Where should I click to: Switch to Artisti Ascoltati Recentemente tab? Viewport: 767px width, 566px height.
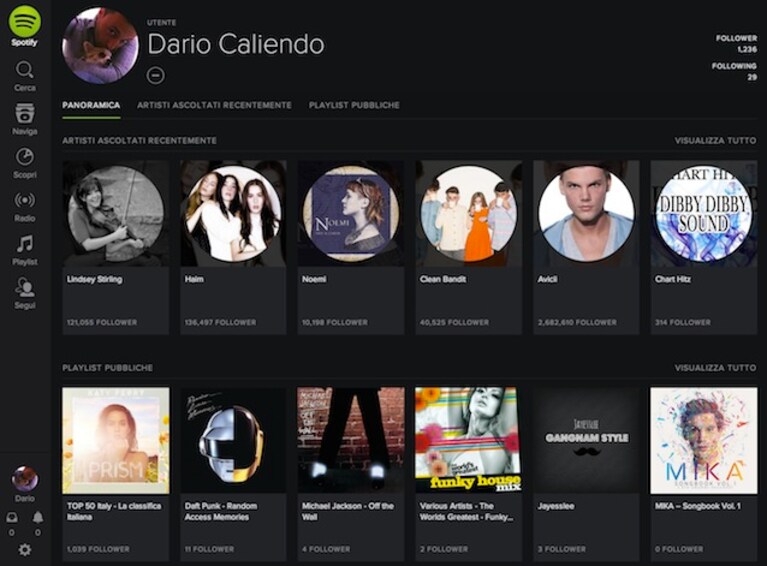tap(214, 105)
